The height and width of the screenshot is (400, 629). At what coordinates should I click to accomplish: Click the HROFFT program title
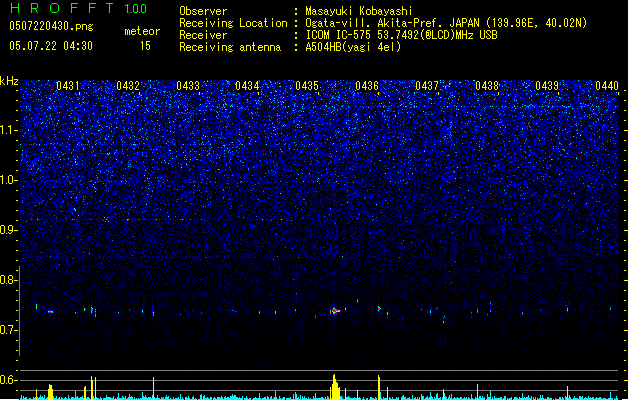pyautogui.click(x=61, y=8)
